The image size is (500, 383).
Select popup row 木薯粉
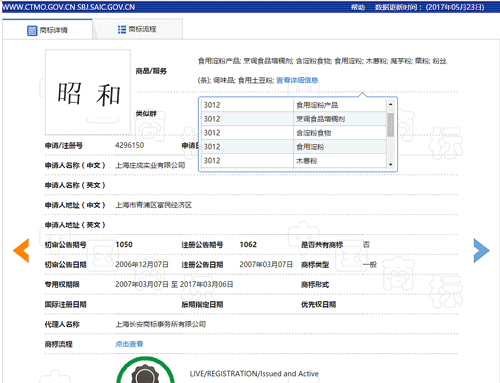[x=294, y=161]
